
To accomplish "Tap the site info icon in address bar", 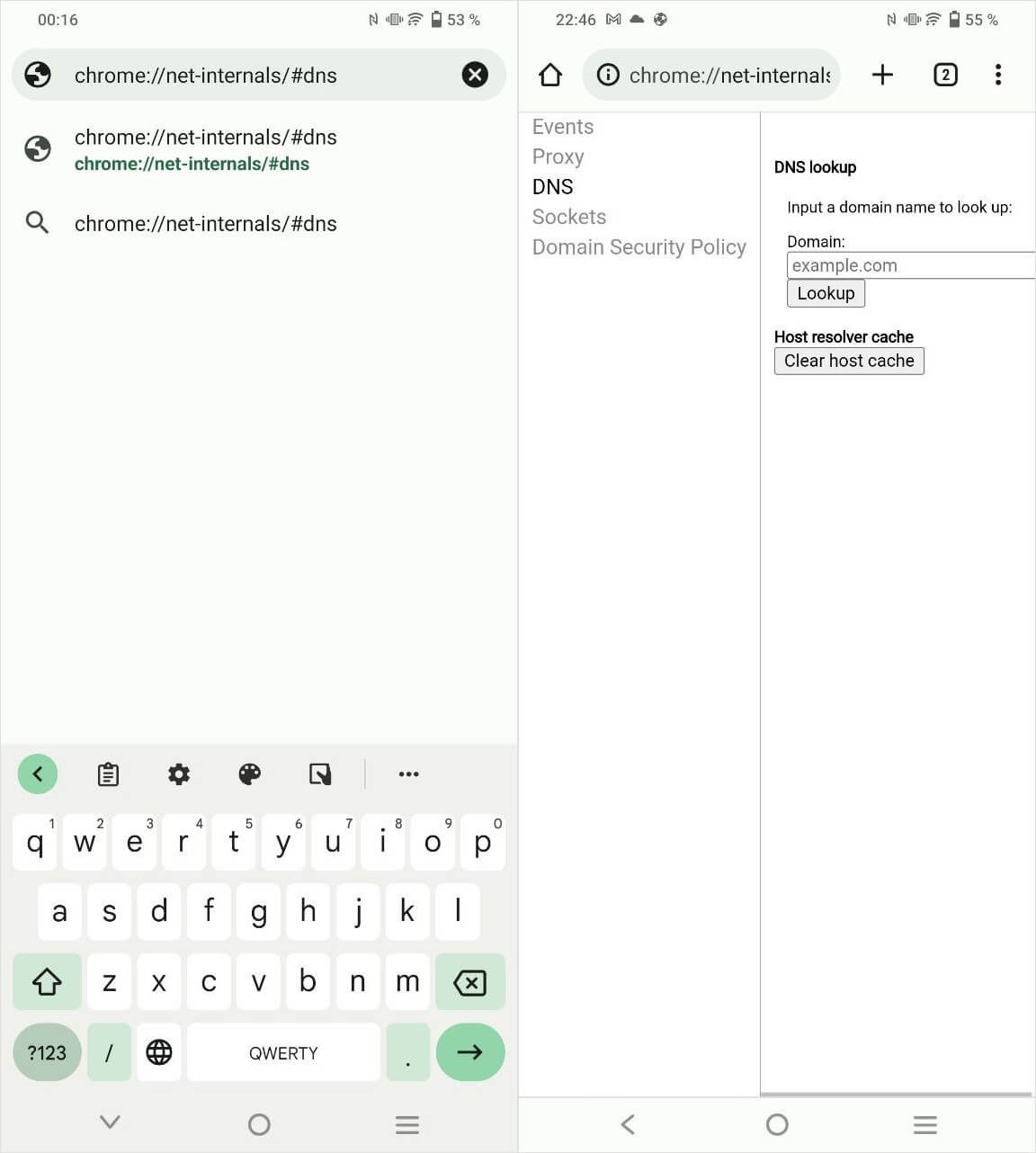I will [x=608, y=75].
